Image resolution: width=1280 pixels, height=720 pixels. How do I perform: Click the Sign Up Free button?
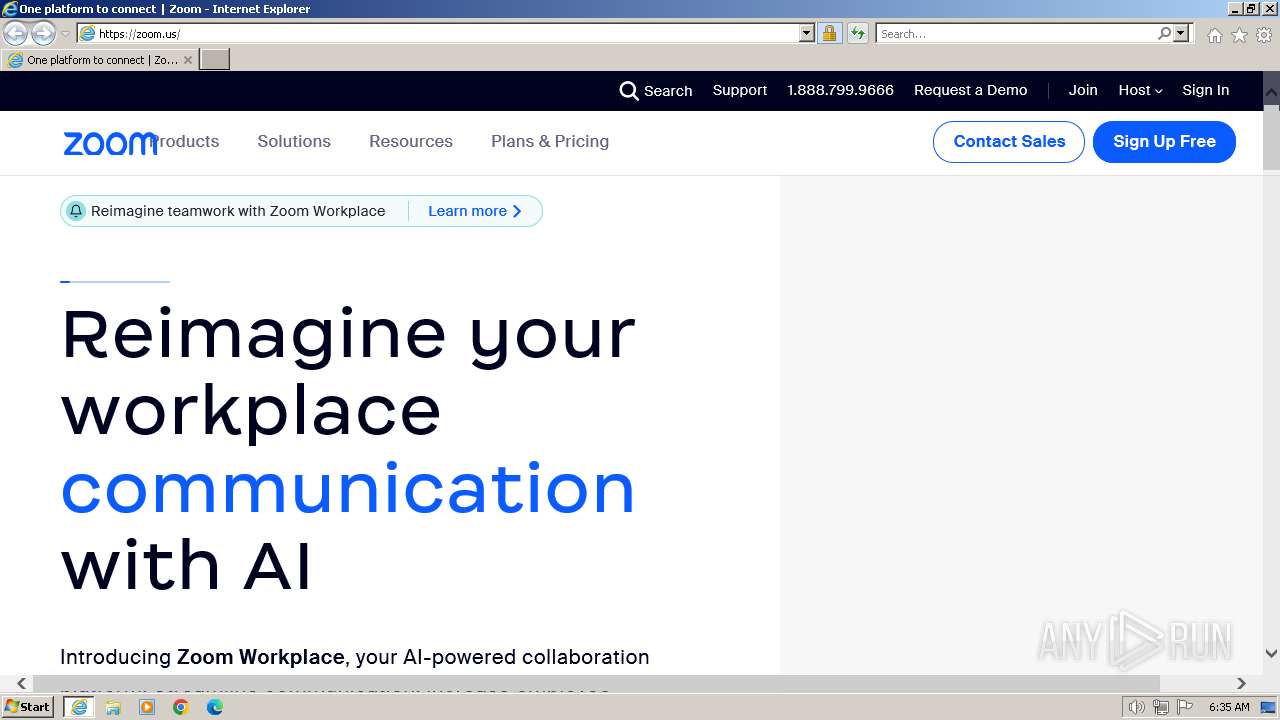[1164, 141]
